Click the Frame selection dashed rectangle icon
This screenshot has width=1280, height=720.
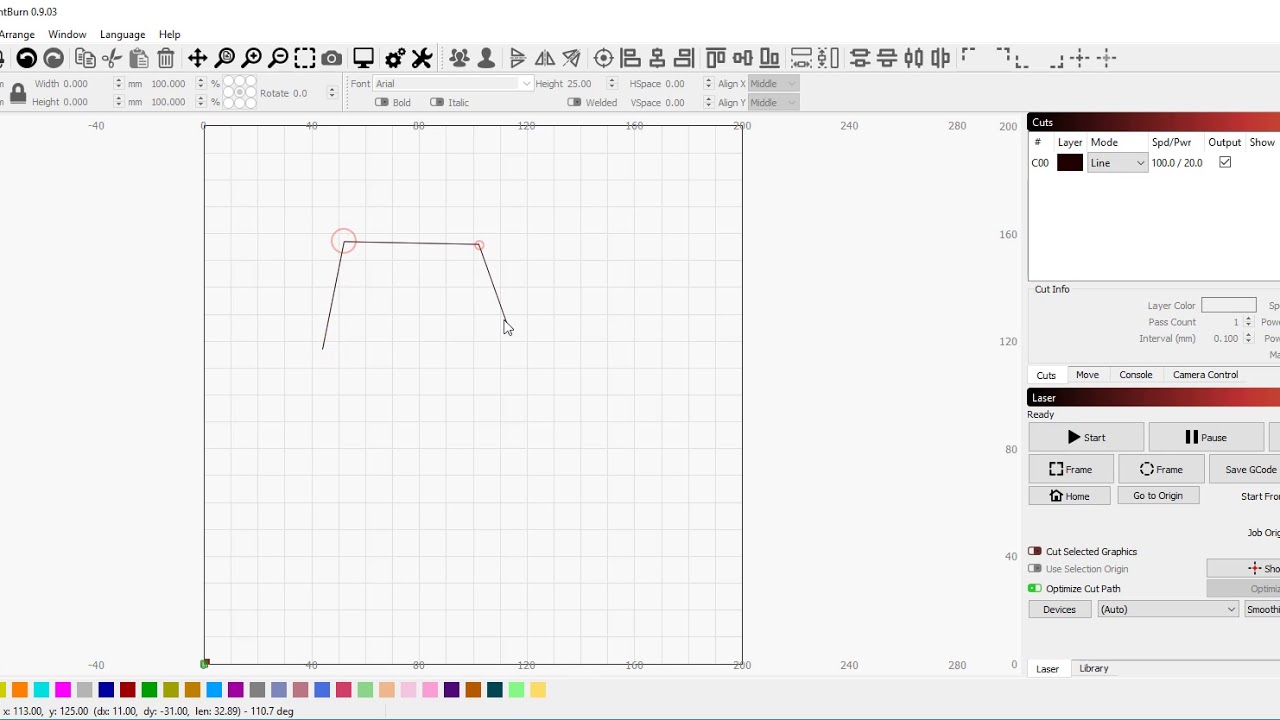(x=305, y=59)
